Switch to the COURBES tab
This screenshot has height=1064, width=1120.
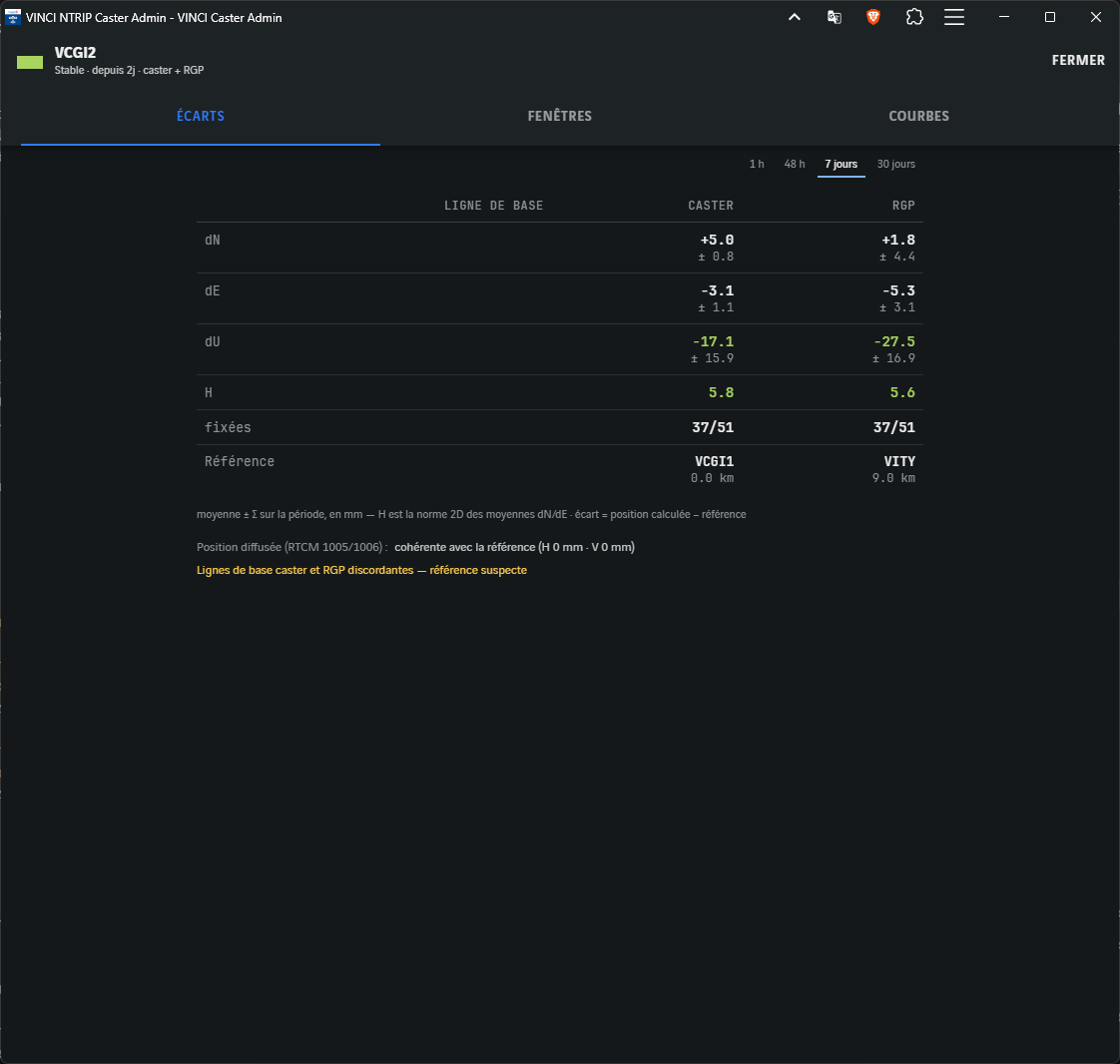pos(918,116)
